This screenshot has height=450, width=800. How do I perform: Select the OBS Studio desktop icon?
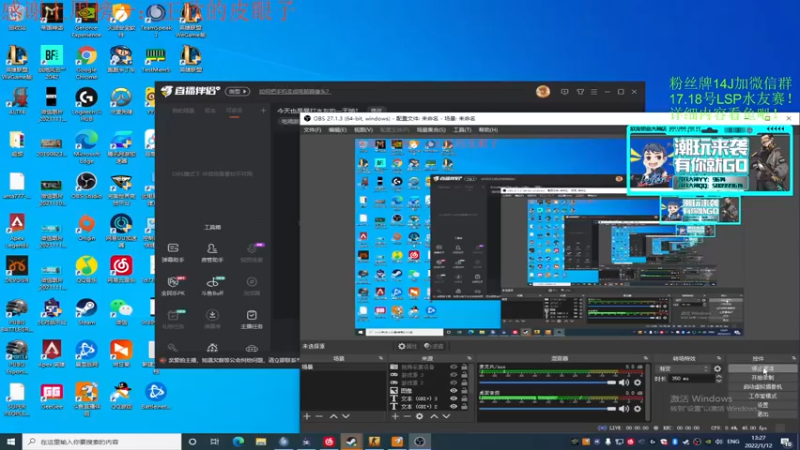tap(86, 186)
